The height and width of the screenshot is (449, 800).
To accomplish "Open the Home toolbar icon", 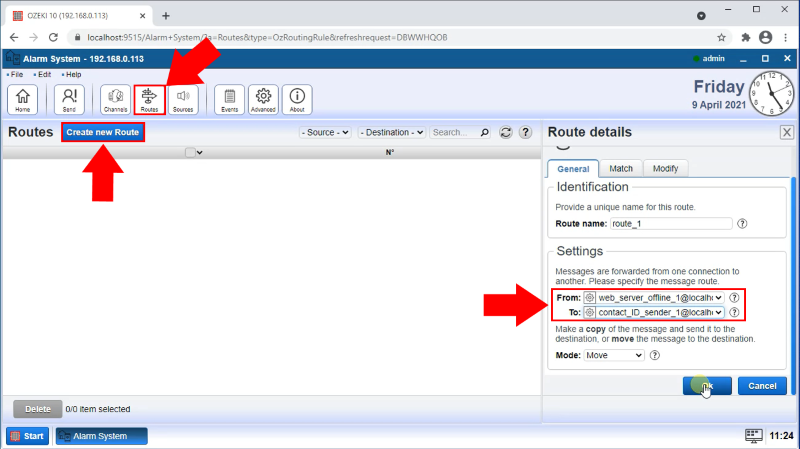I will (x=22, y=99).
